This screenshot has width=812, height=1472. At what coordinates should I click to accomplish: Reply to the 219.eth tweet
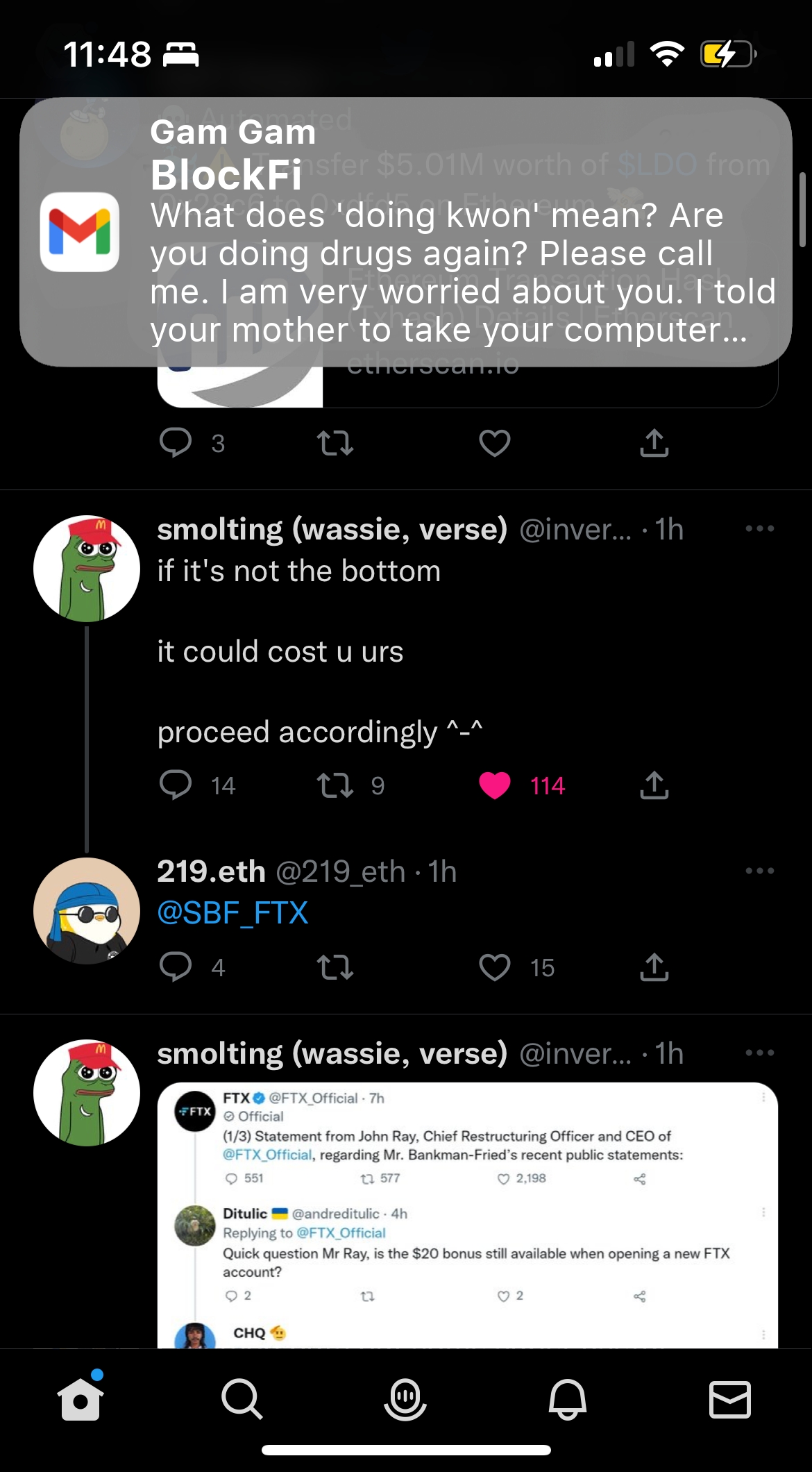coord(176,967)
